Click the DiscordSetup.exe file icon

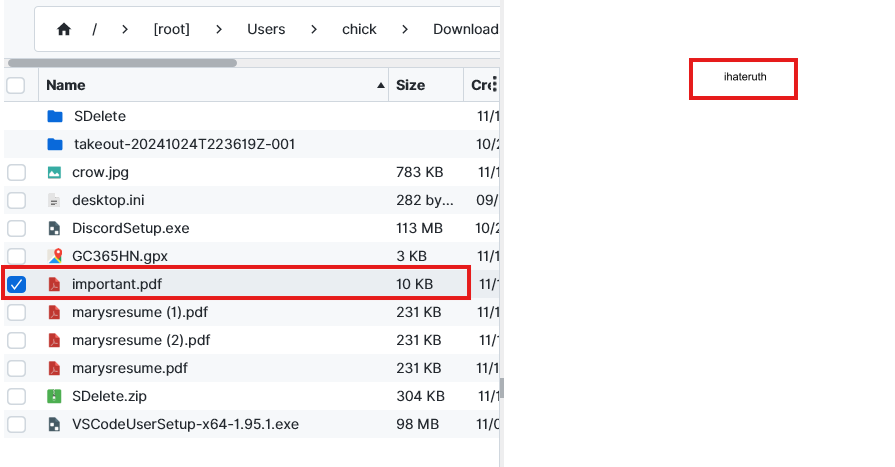tap(55, 228)
